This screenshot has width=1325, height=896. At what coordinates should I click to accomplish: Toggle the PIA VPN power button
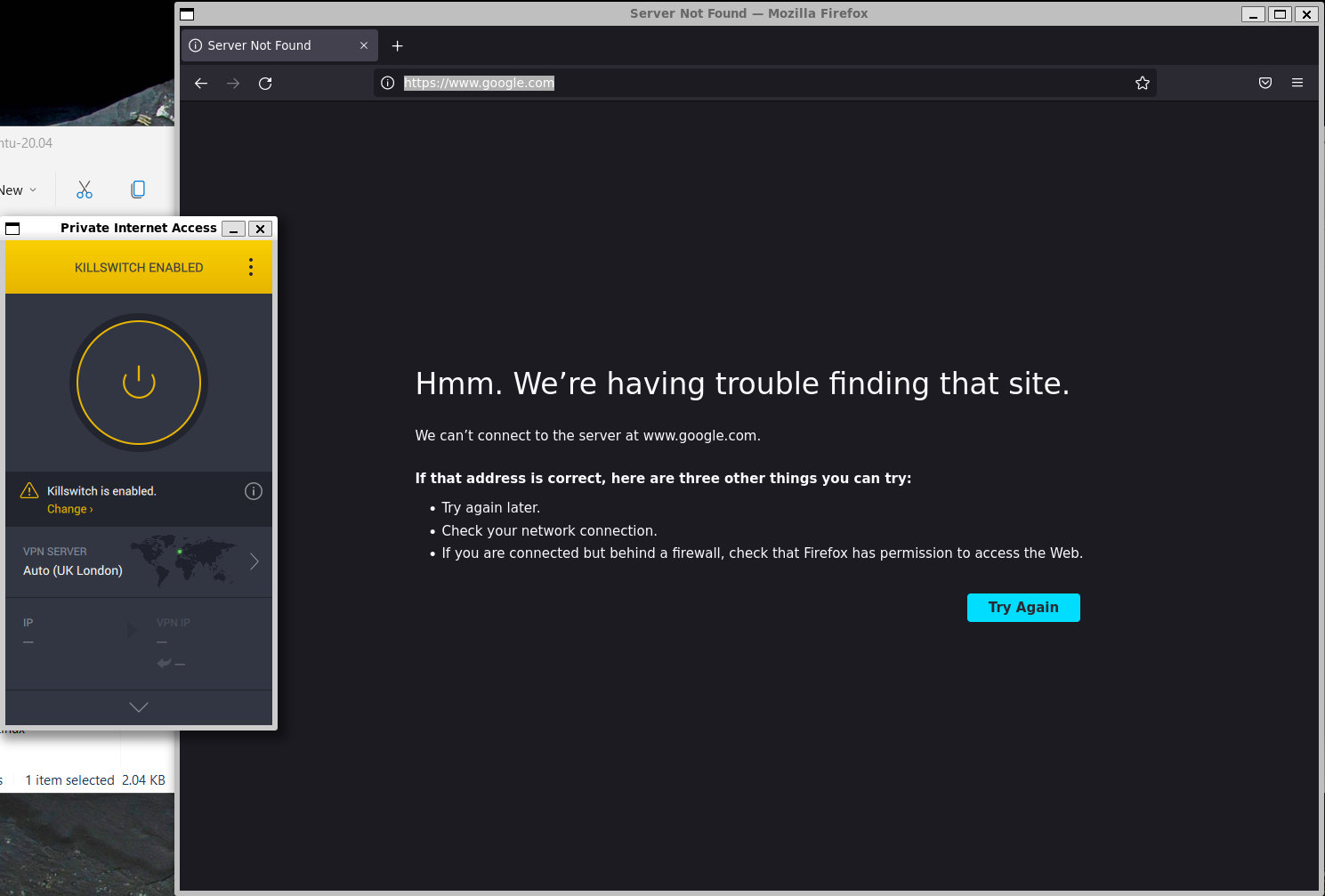(139, 383)
